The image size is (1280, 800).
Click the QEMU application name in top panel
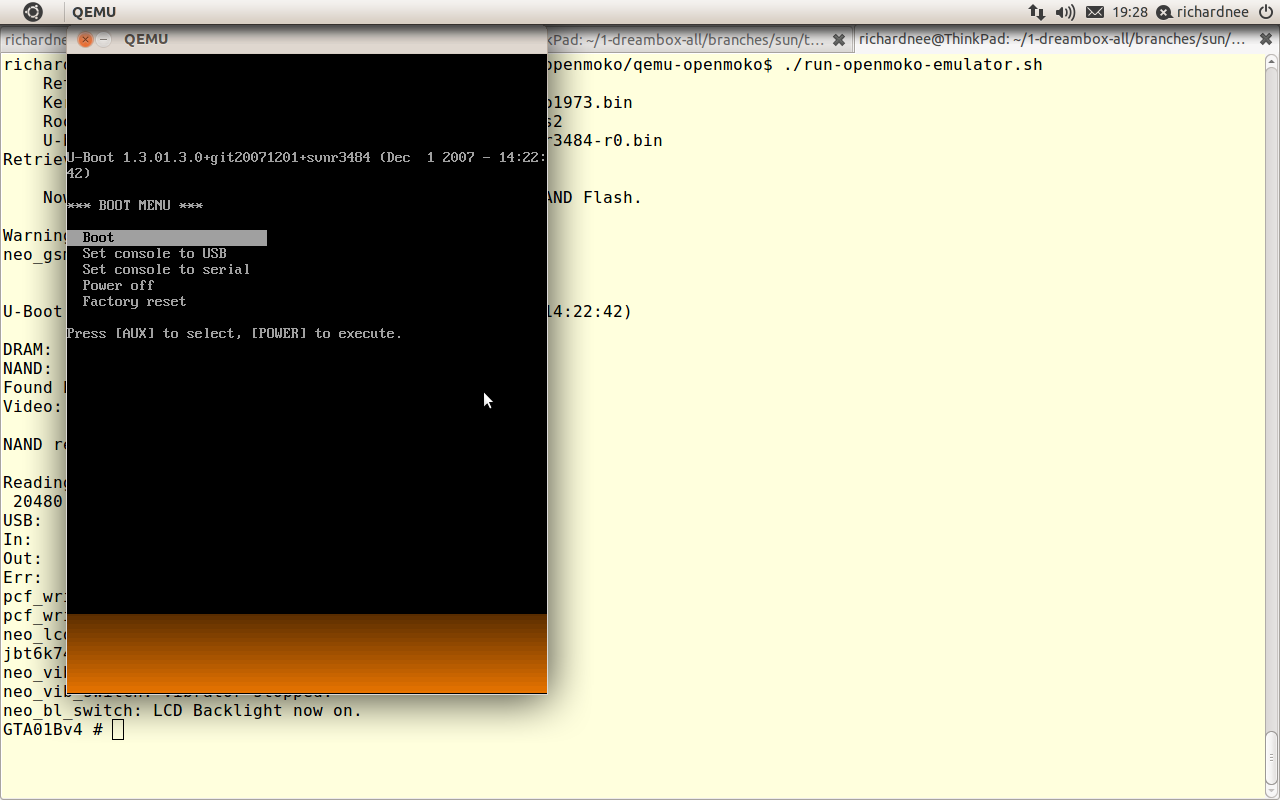94,12
